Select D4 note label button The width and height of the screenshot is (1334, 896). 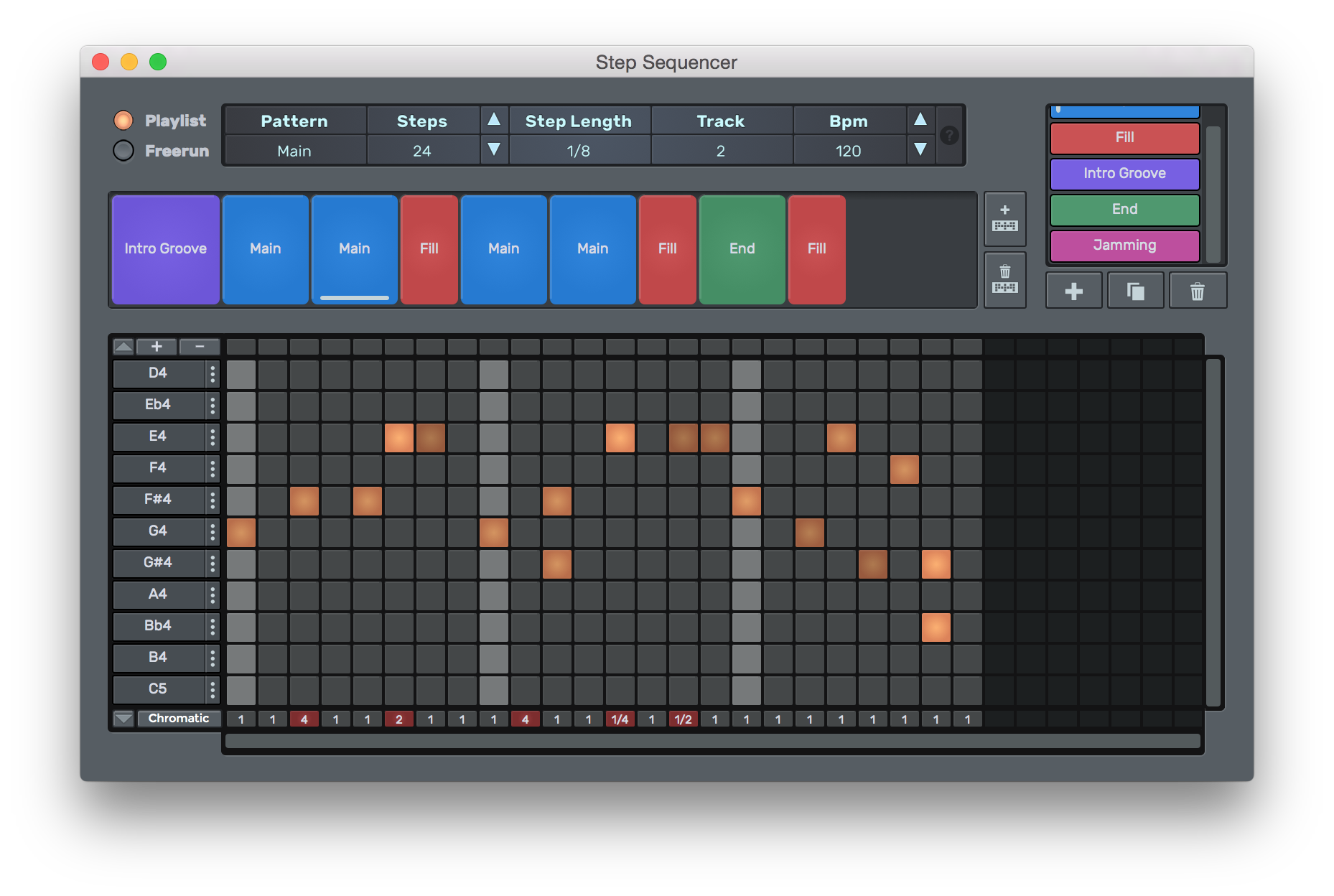158,373
